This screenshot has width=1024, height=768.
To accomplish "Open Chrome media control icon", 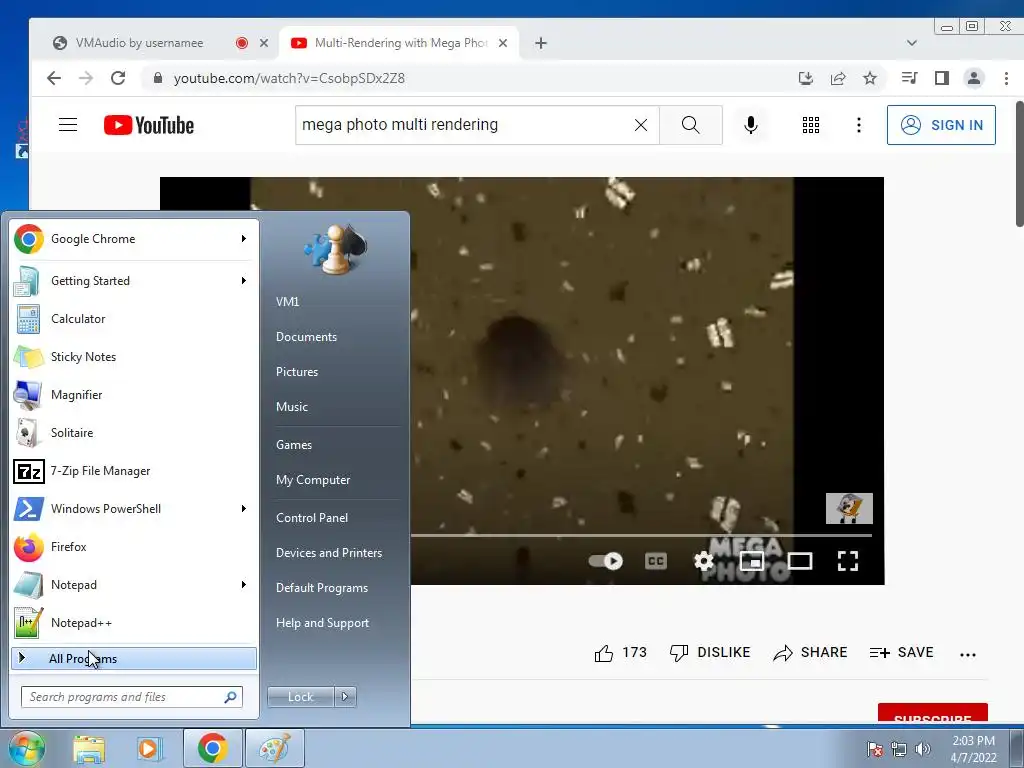I will (x=909, y=78).
